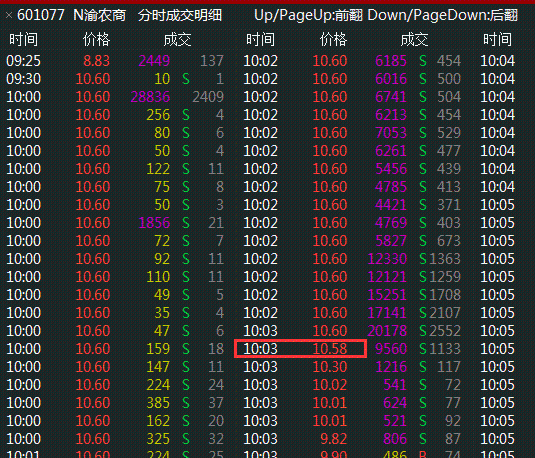Click the volume 92 cell
This screenshot has width=535, height=458.
point(162,259)
